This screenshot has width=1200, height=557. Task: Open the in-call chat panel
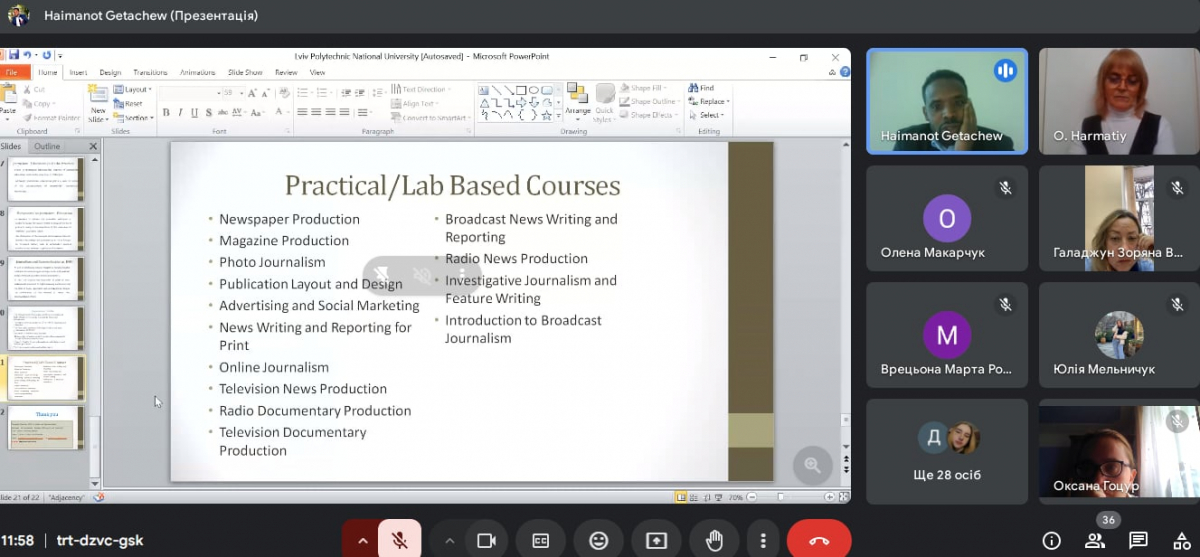[1138, 541]
